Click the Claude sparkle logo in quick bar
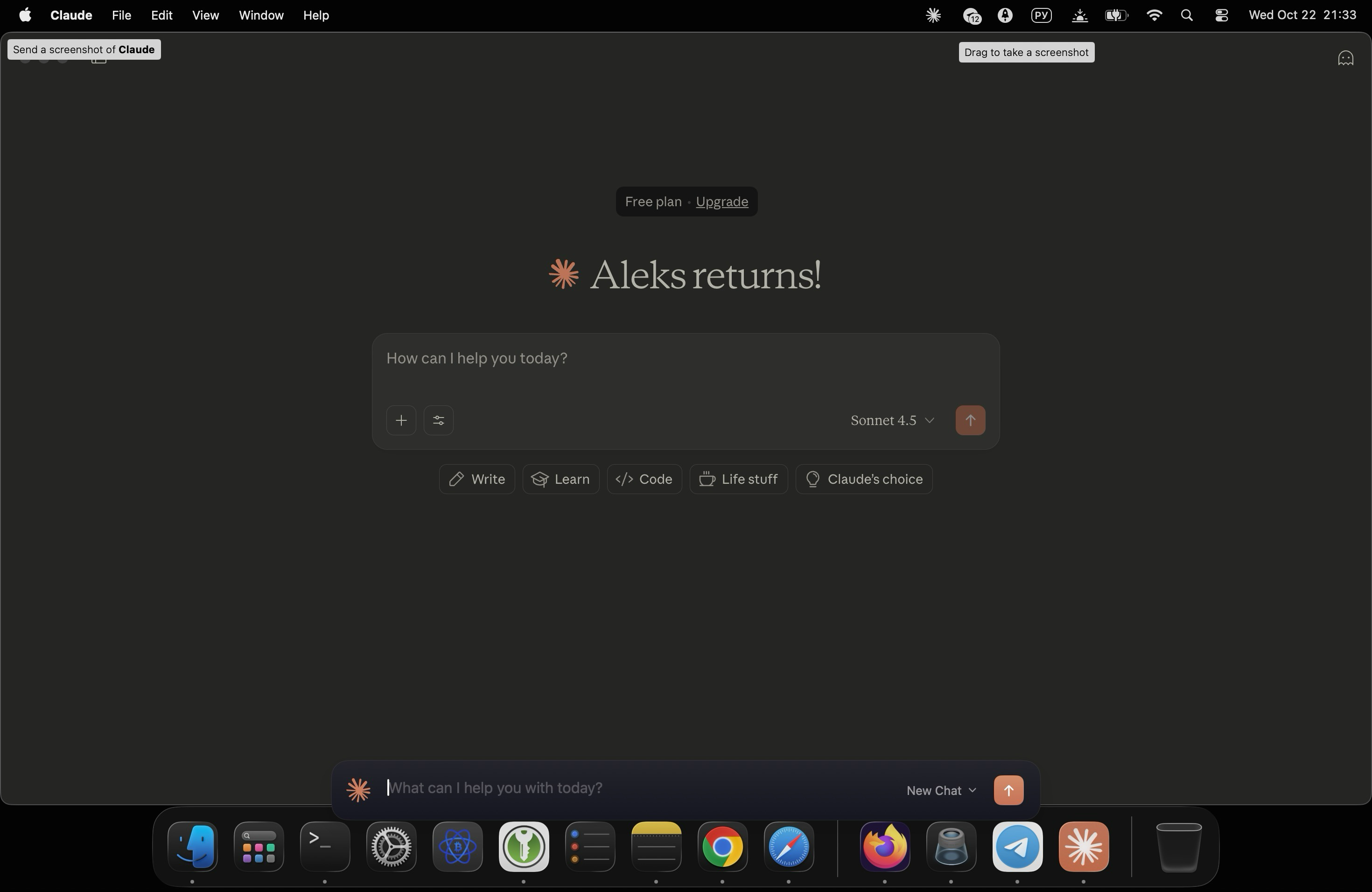The height and width of the screenshot is (892, 1372). [358, 790]
